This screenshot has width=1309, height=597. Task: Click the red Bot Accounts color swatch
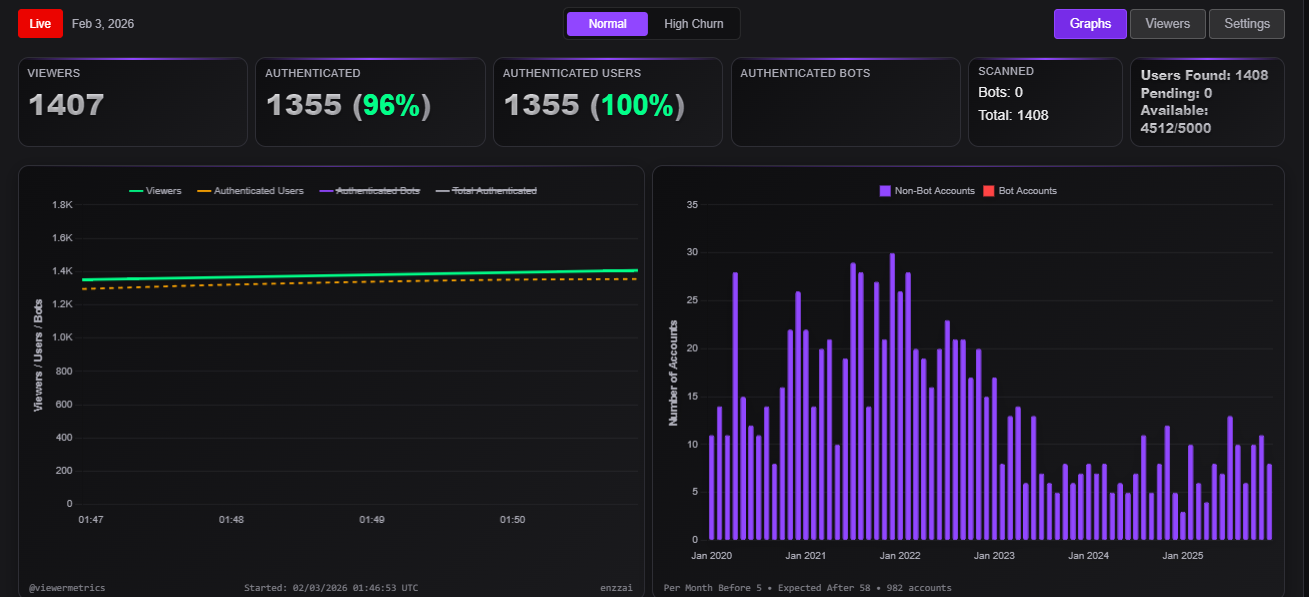(x=989, y=190)
